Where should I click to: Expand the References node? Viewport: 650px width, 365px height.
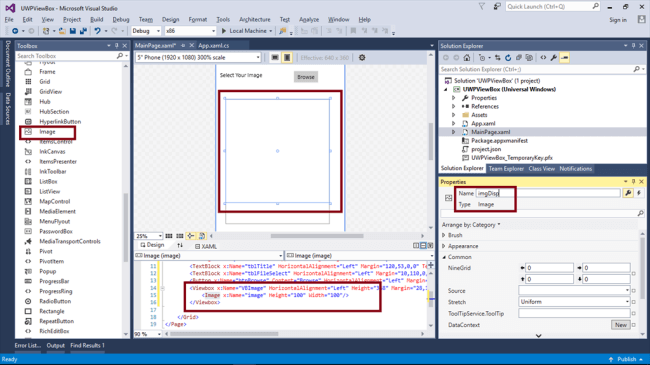[x=454, y=107]
